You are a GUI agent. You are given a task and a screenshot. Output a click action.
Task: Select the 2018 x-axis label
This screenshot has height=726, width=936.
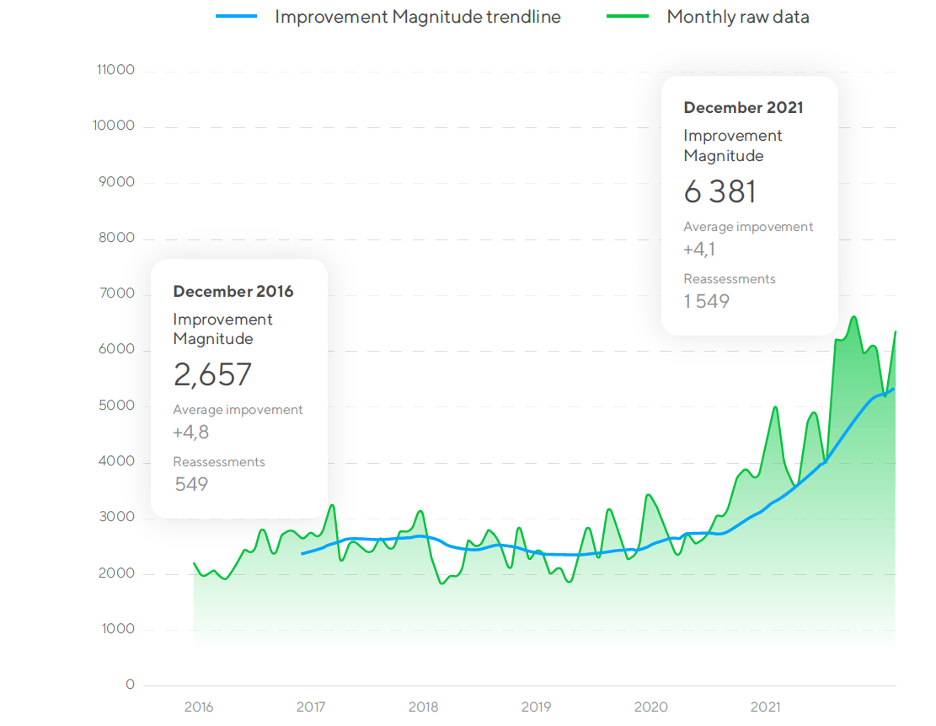click(424, 707)
